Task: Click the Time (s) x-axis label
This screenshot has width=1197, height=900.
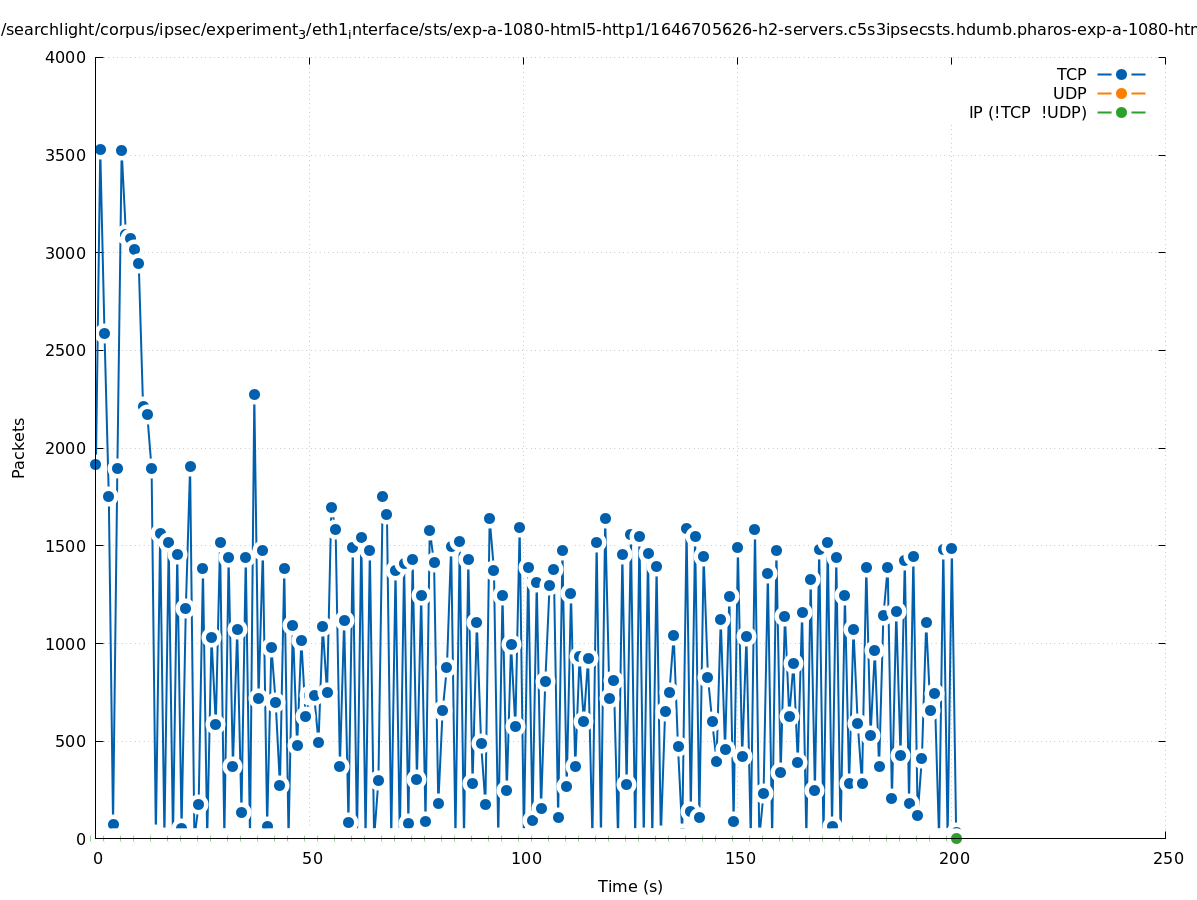Action: (x=630, y=886)
